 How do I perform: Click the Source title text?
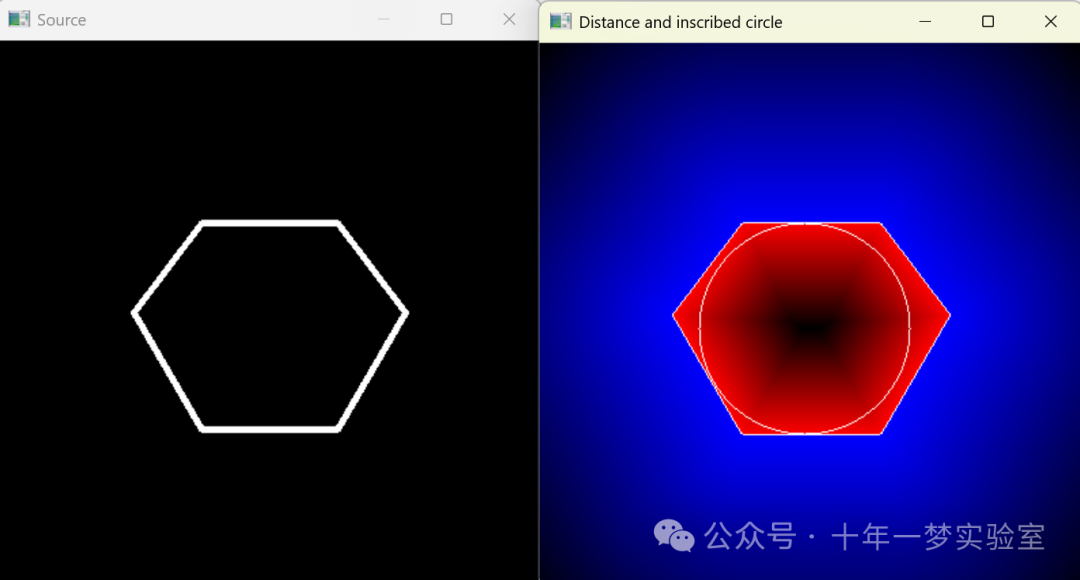pos(61,20)
